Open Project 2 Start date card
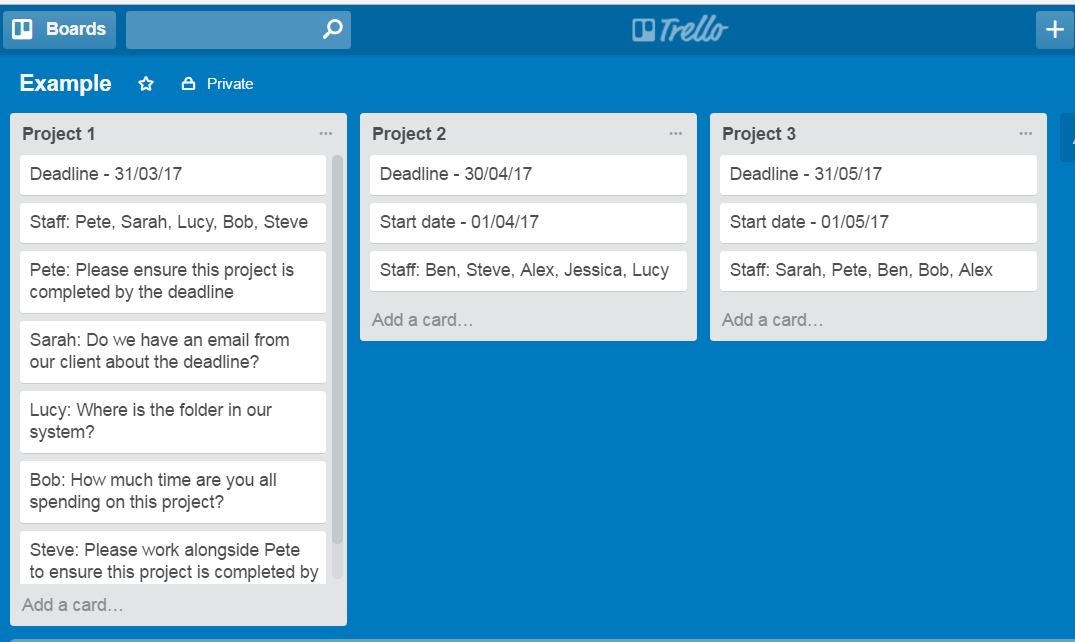 tap(528, 222)
